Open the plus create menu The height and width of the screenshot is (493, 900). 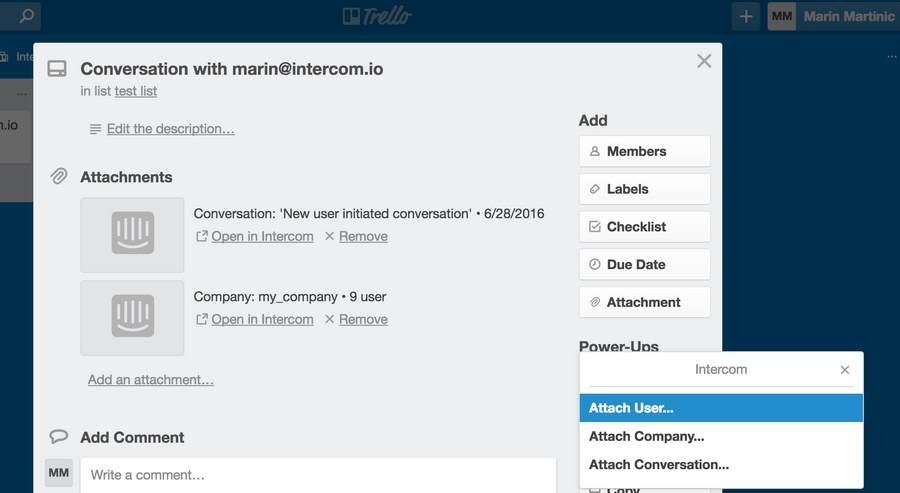point(746,16)
